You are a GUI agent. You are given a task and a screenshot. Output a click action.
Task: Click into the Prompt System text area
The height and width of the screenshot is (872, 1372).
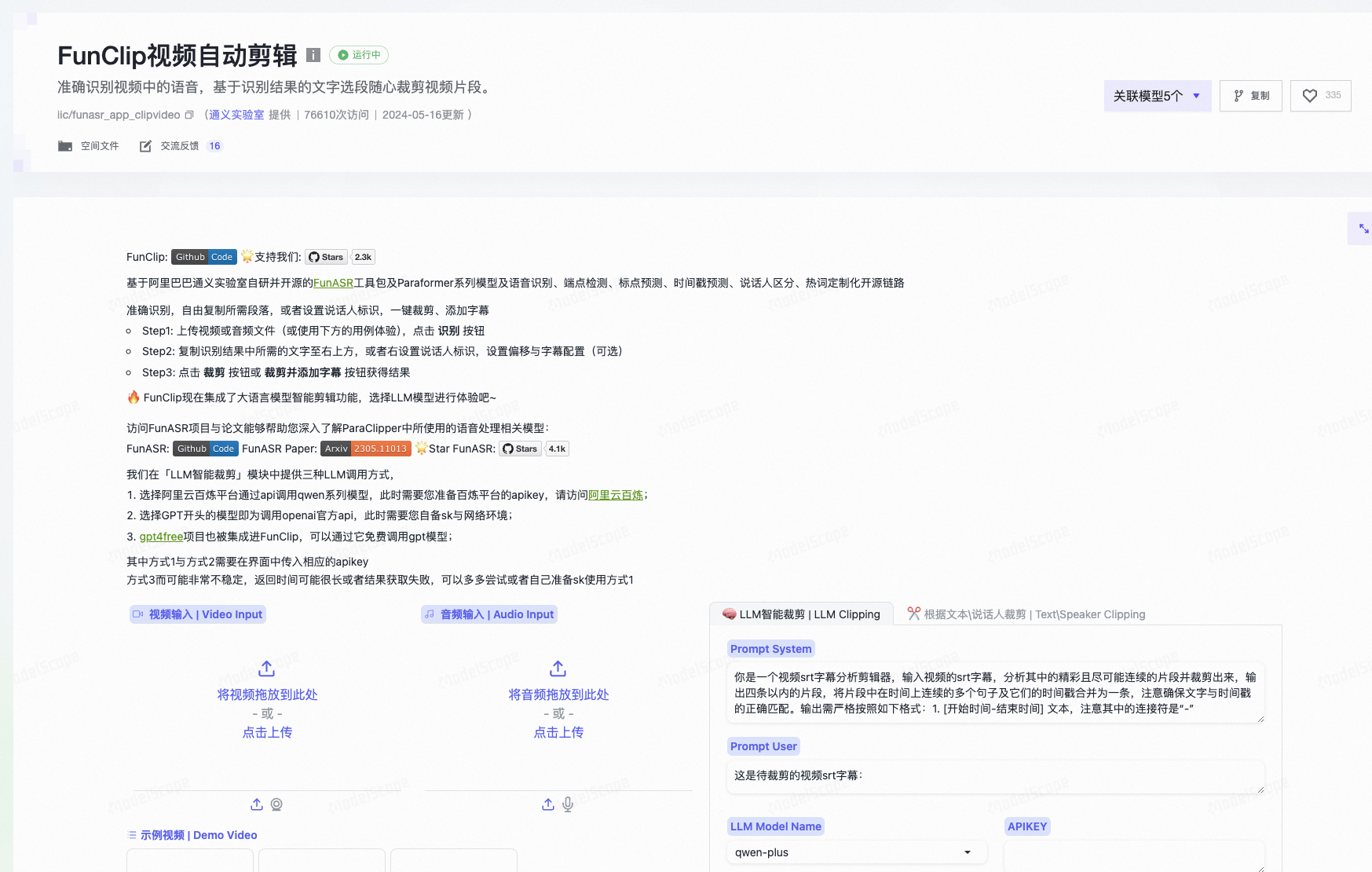pyautogui.click(x=996, y=693)
